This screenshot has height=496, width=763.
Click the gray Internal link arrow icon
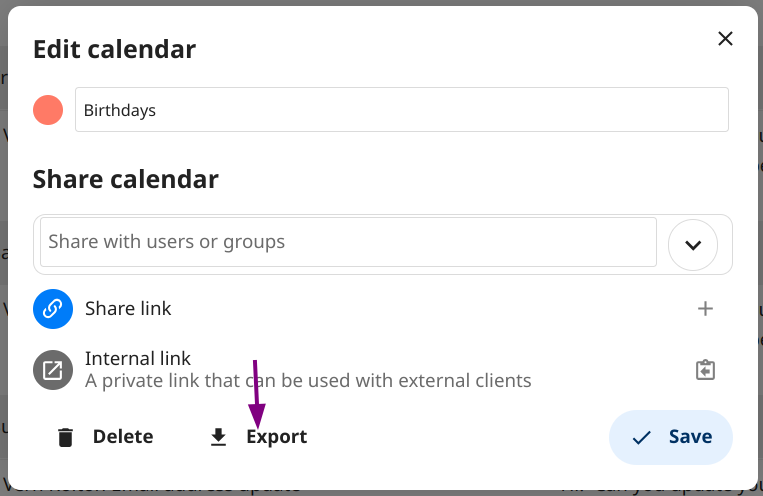53,370
